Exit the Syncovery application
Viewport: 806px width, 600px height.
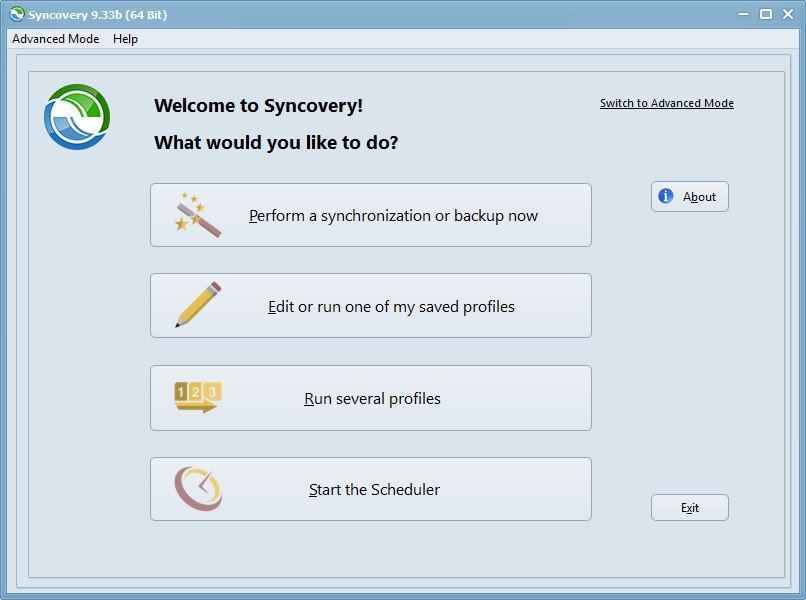point(689,507)
